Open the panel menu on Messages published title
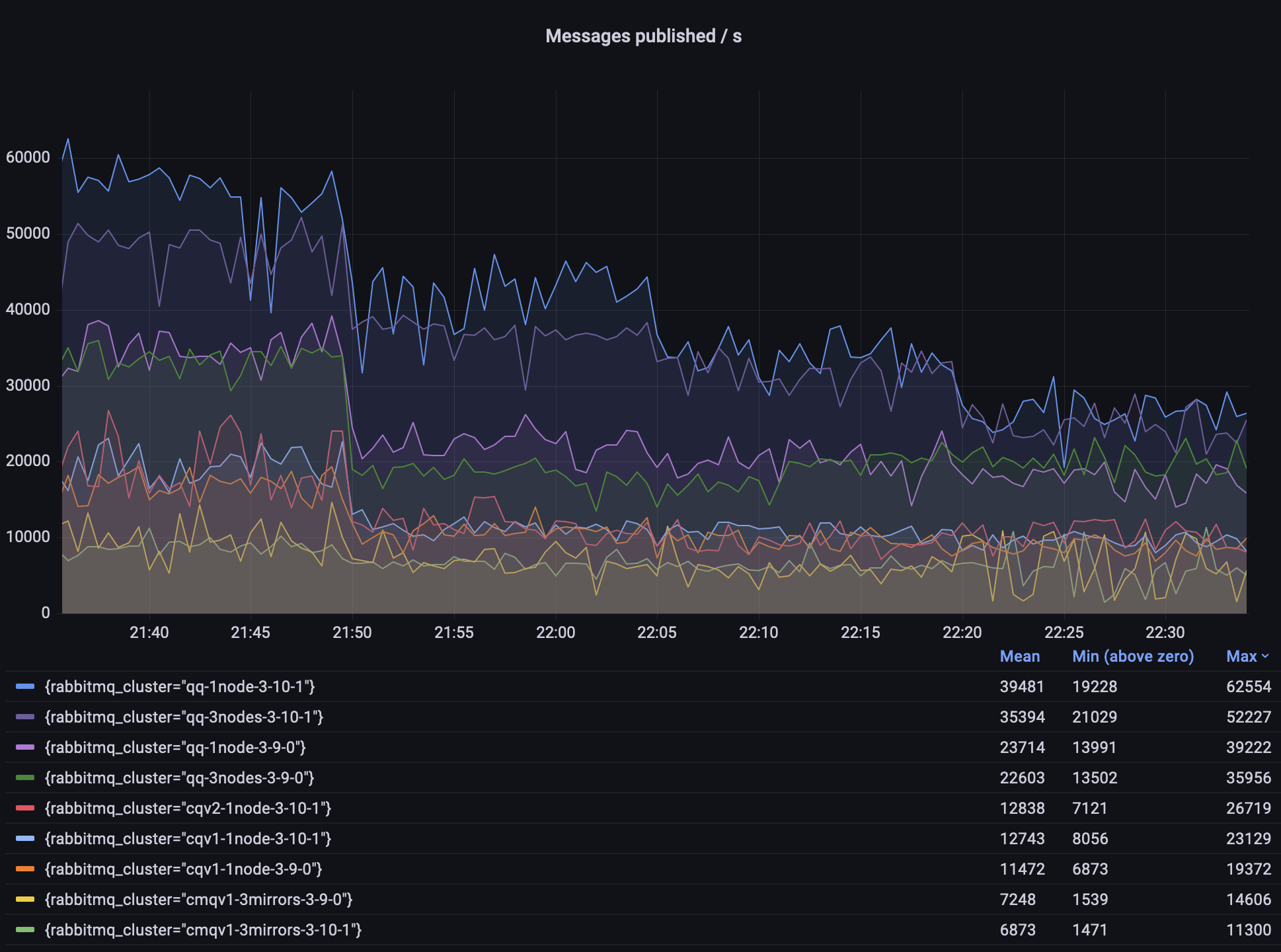 coord(644,36)
